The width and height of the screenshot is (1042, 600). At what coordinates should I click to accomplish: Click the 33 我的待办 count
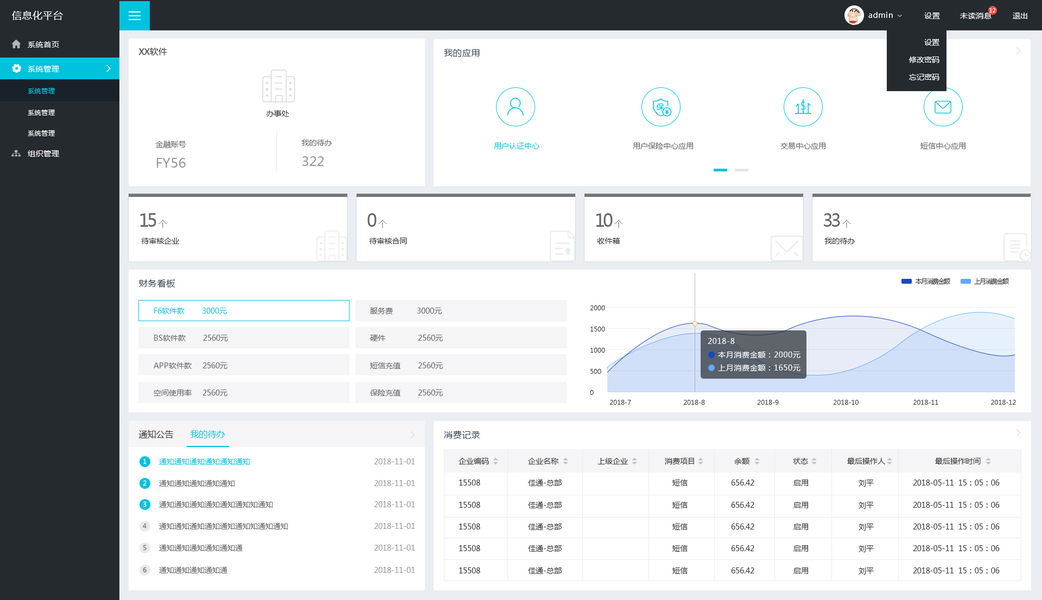pos(831,220)
